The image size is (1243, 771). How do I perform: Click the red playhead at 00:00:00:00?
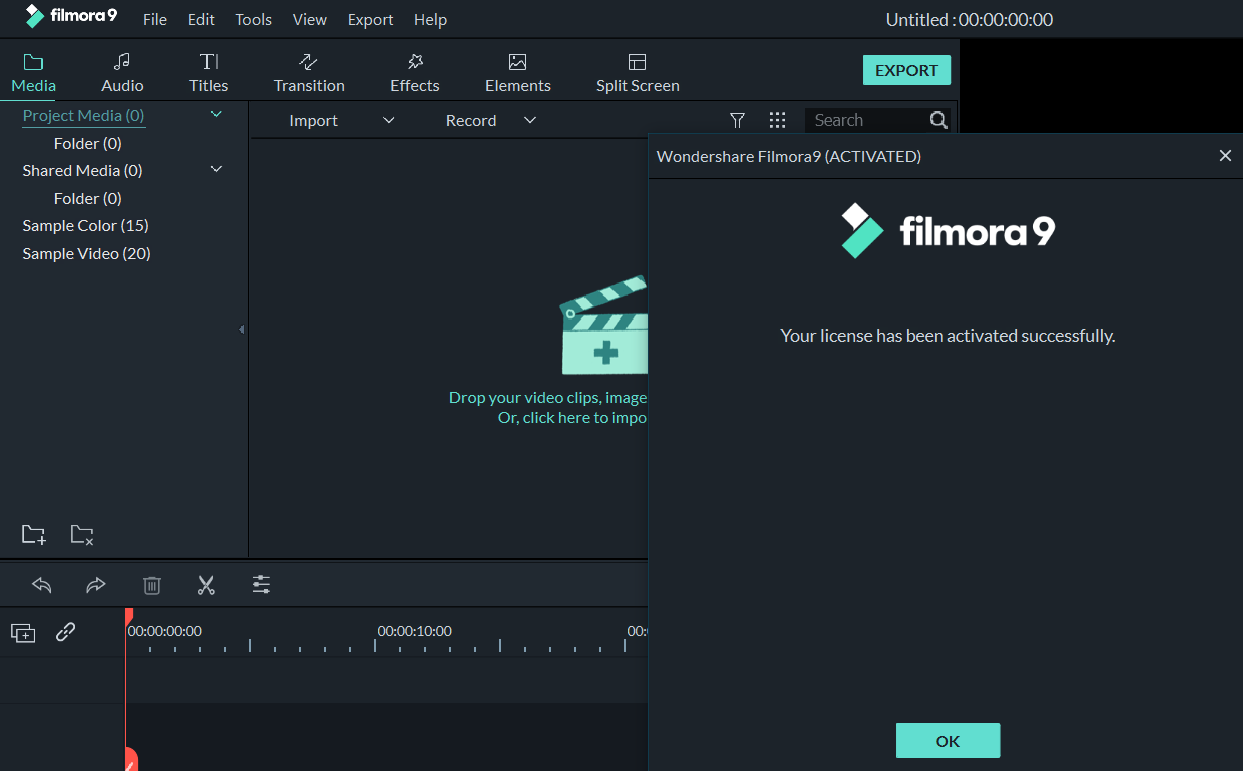coord(129,618)
